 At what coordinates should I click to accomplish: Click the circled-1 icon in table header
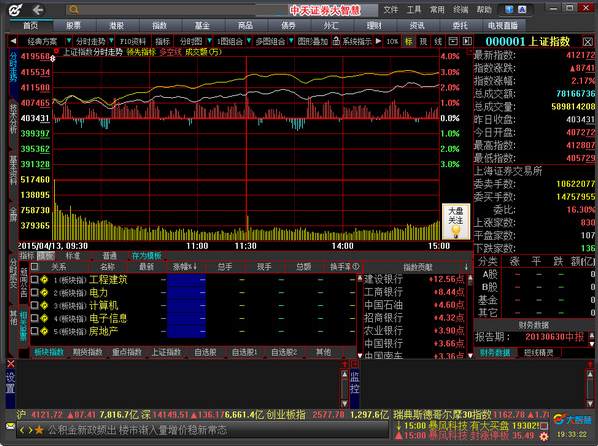click(356, 266)
